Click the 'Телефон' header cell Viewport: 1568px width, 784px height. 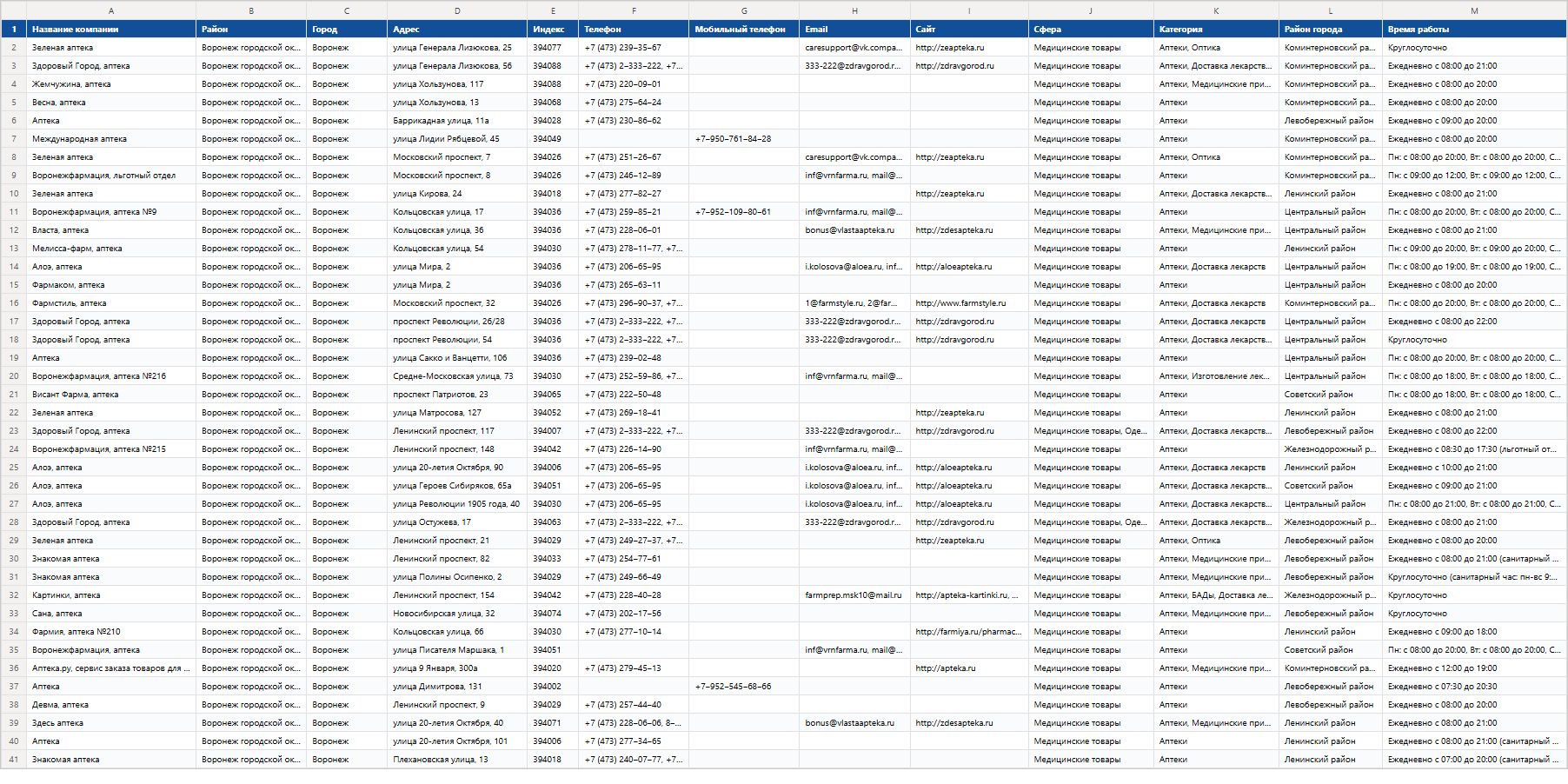point(634,30)
